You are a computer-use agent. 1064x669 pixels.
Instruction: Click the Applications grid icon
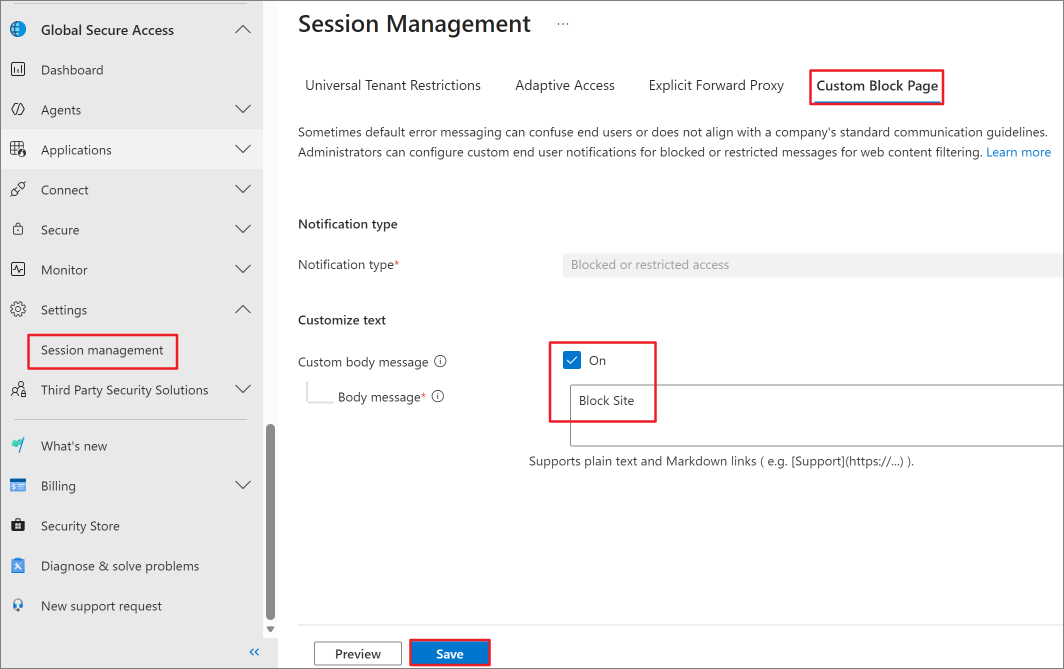pos(18,149)
